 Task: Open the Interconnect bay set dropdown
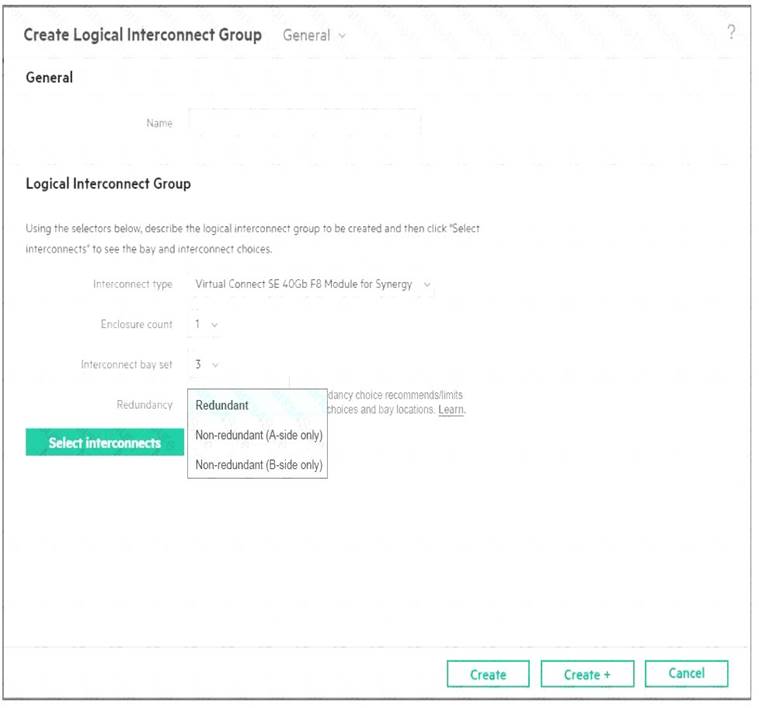(206, 364)
